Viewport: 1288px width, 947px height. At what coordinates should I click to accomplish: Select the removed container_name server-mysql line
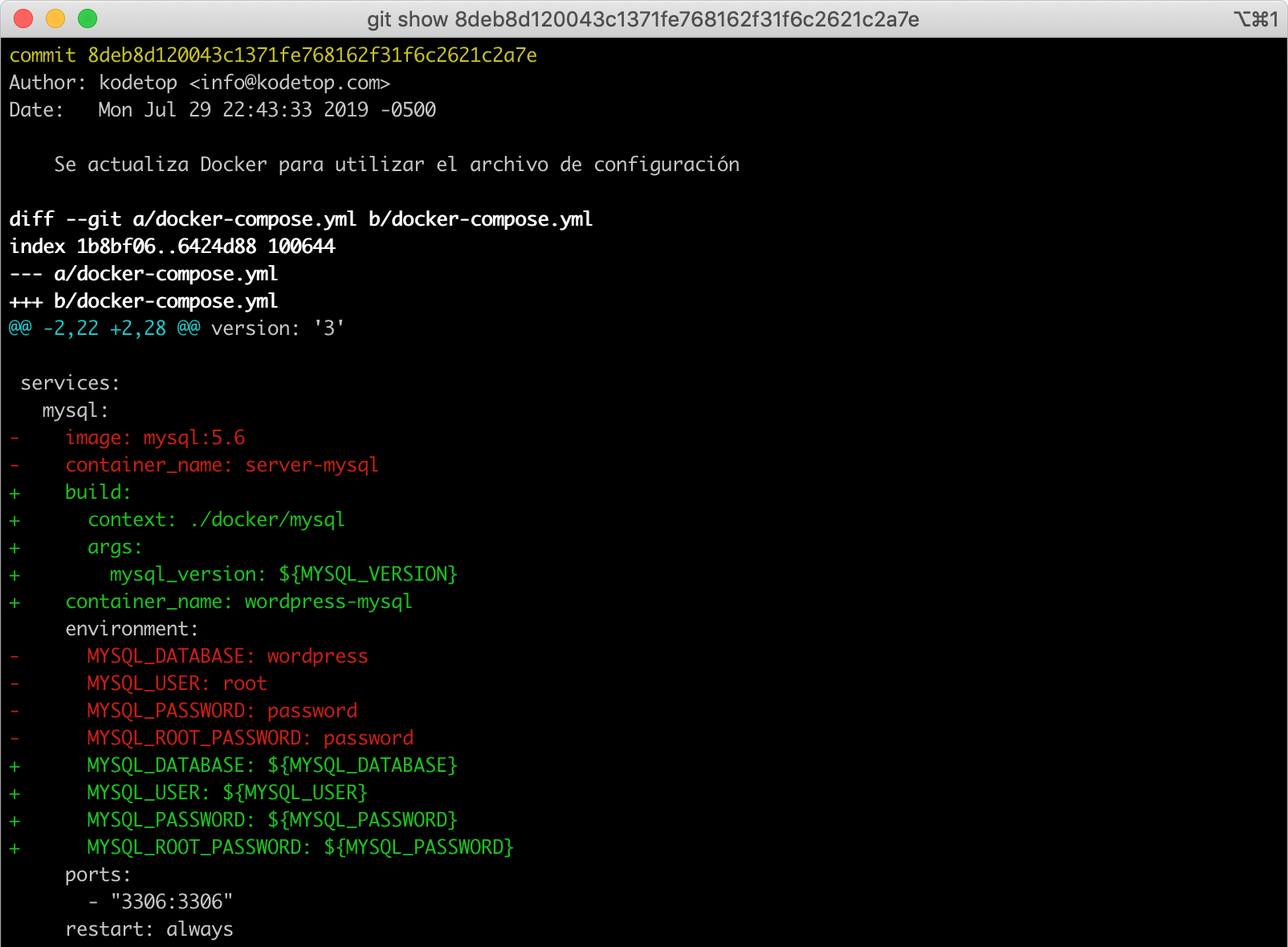(x=222, y=464)
